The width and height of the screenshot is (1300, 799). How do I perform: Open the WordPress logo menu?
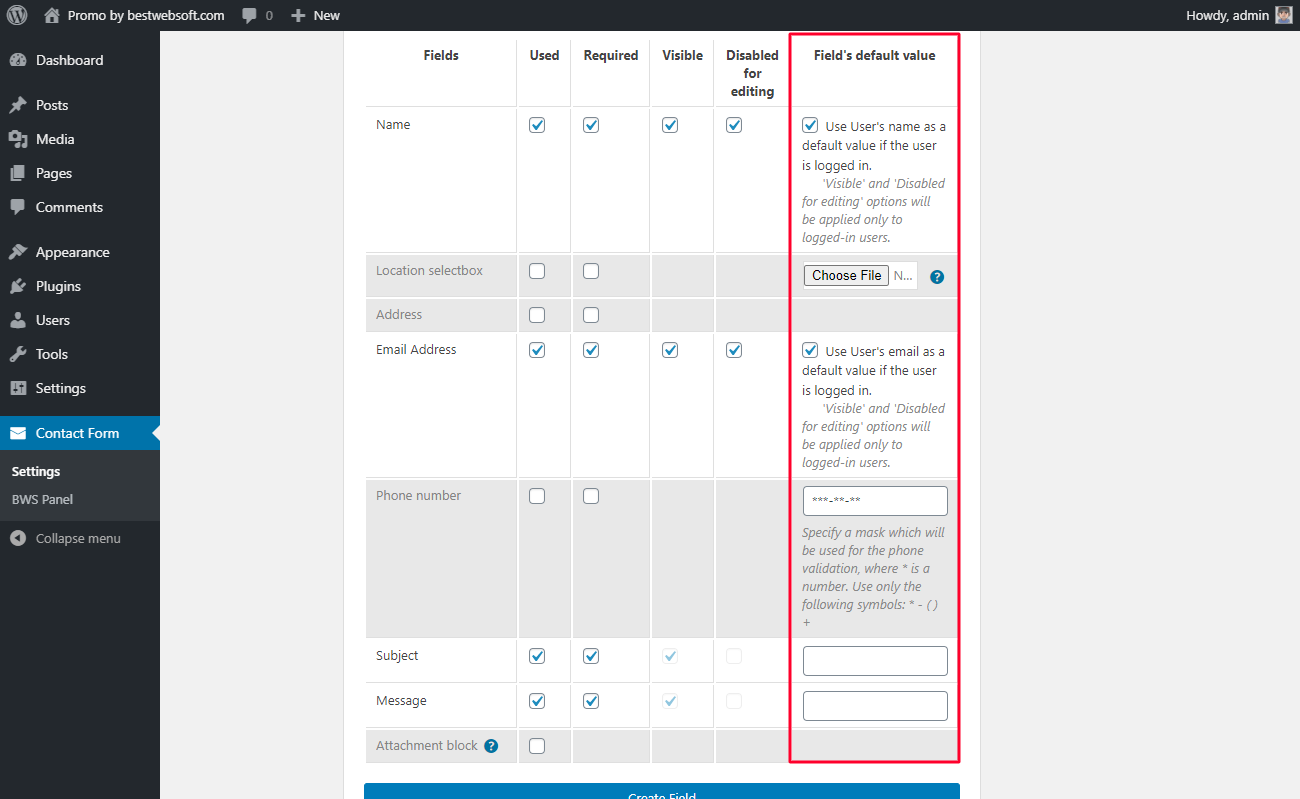tap(17, 15)
